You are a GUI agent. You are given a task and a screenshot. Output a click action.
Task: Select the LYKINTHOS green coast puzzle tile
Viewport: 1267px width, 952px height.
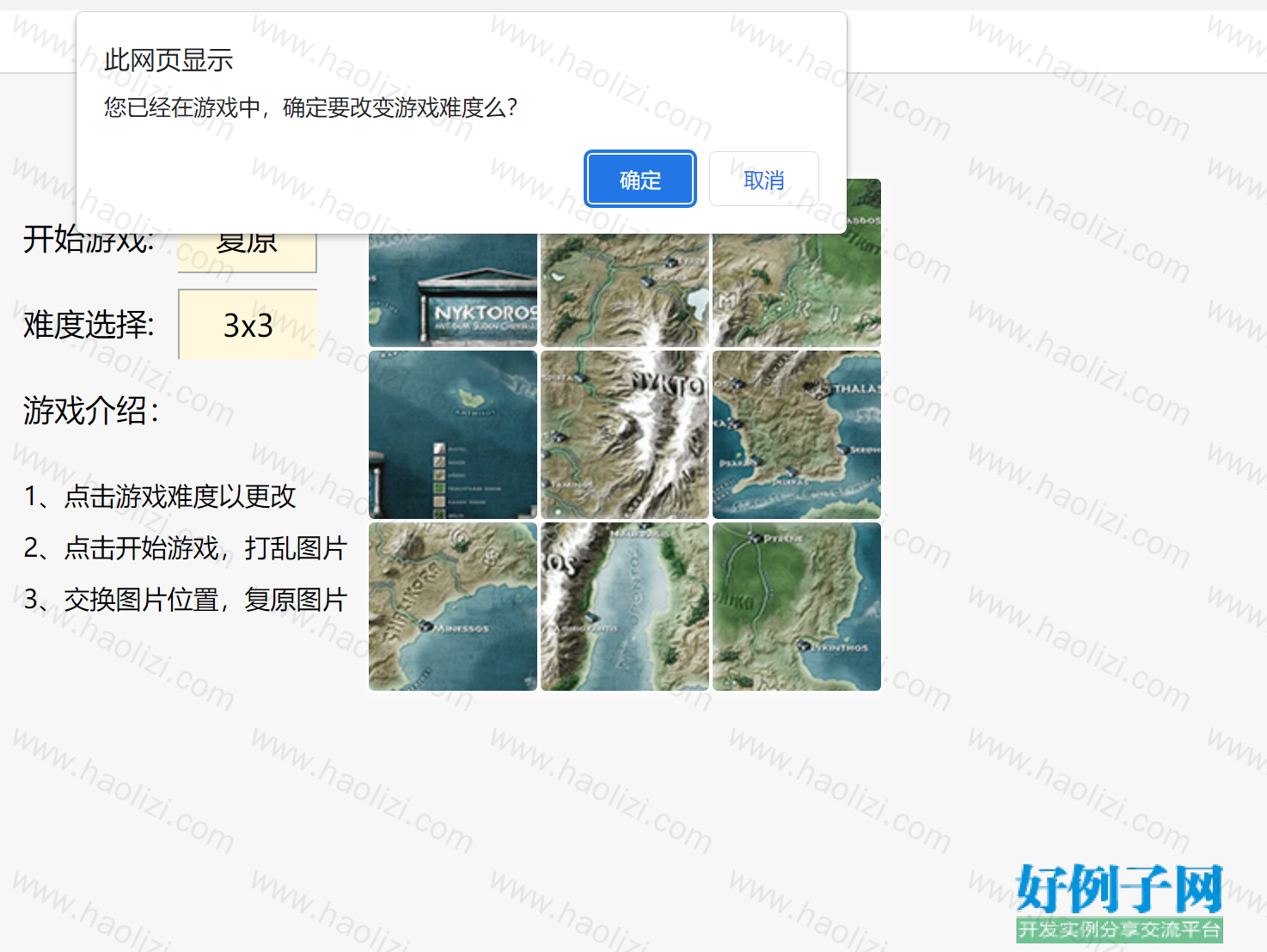pyautogui.click(x=797, y=607)
